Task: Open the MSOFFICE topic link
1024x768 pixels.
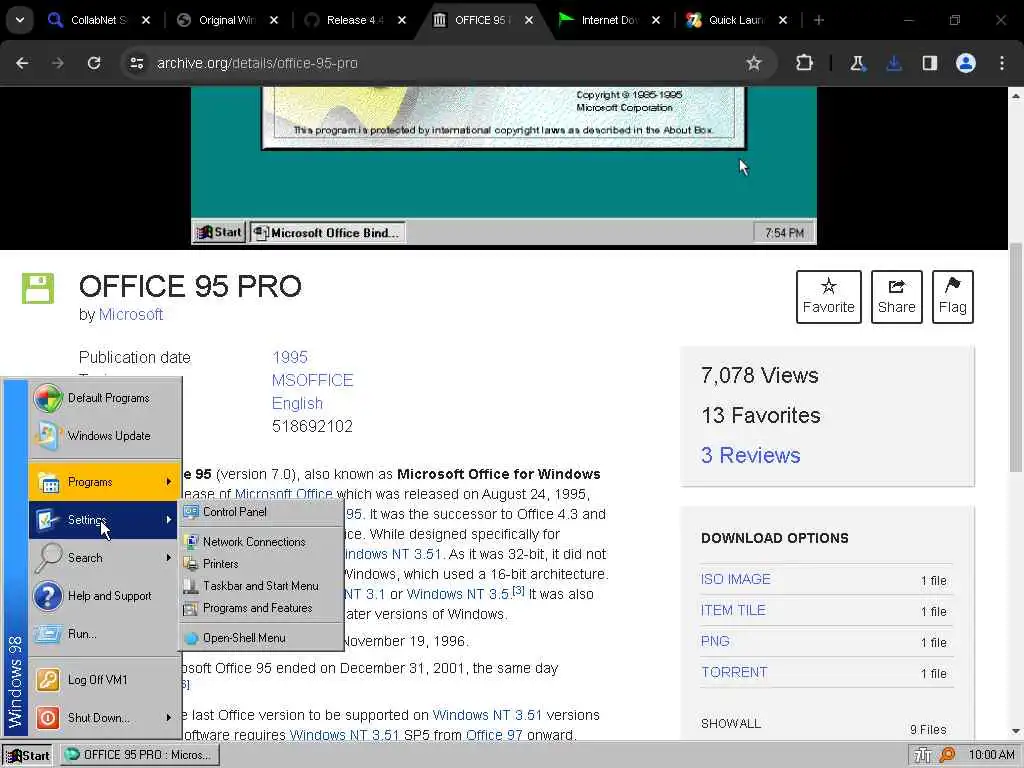Action: pyautogui.click(x=312, y=380)
